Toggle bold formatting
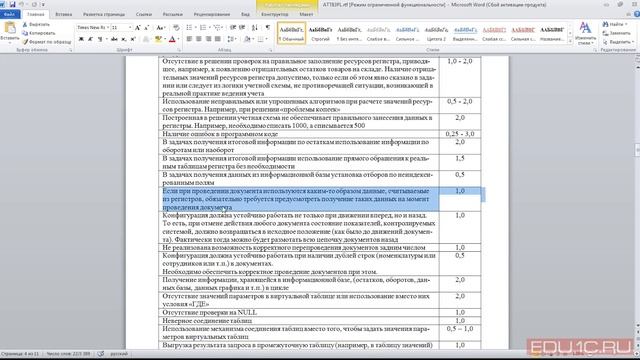 81,39
